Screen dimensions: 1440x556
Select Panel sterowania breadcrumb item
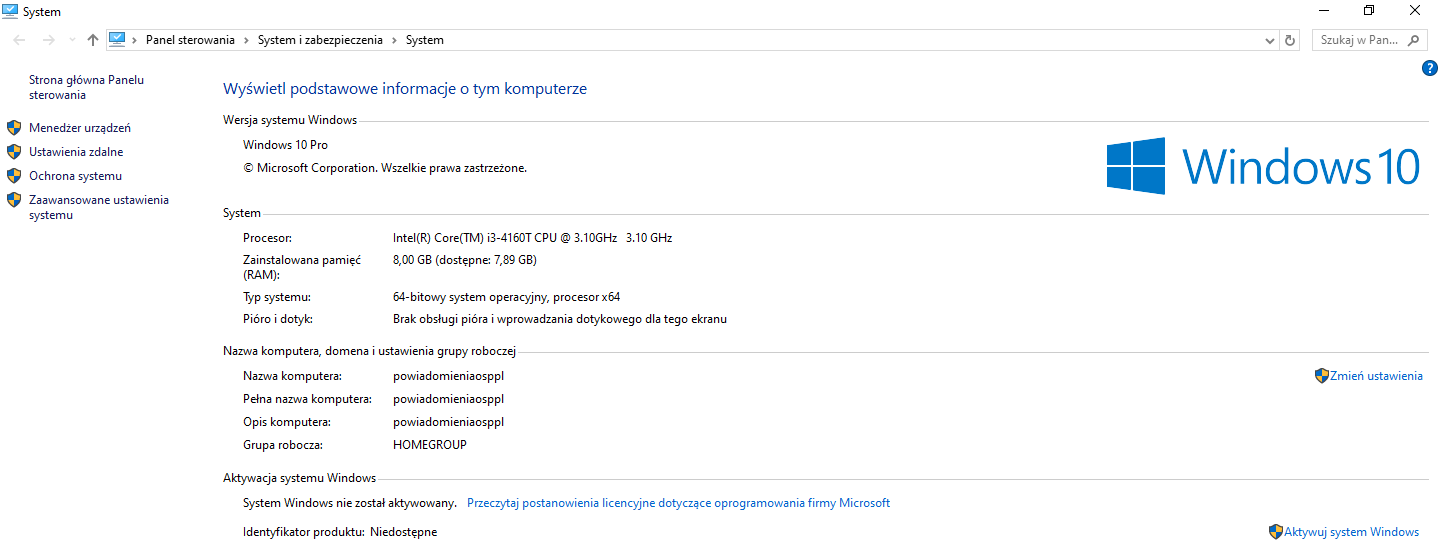[190, 40]
